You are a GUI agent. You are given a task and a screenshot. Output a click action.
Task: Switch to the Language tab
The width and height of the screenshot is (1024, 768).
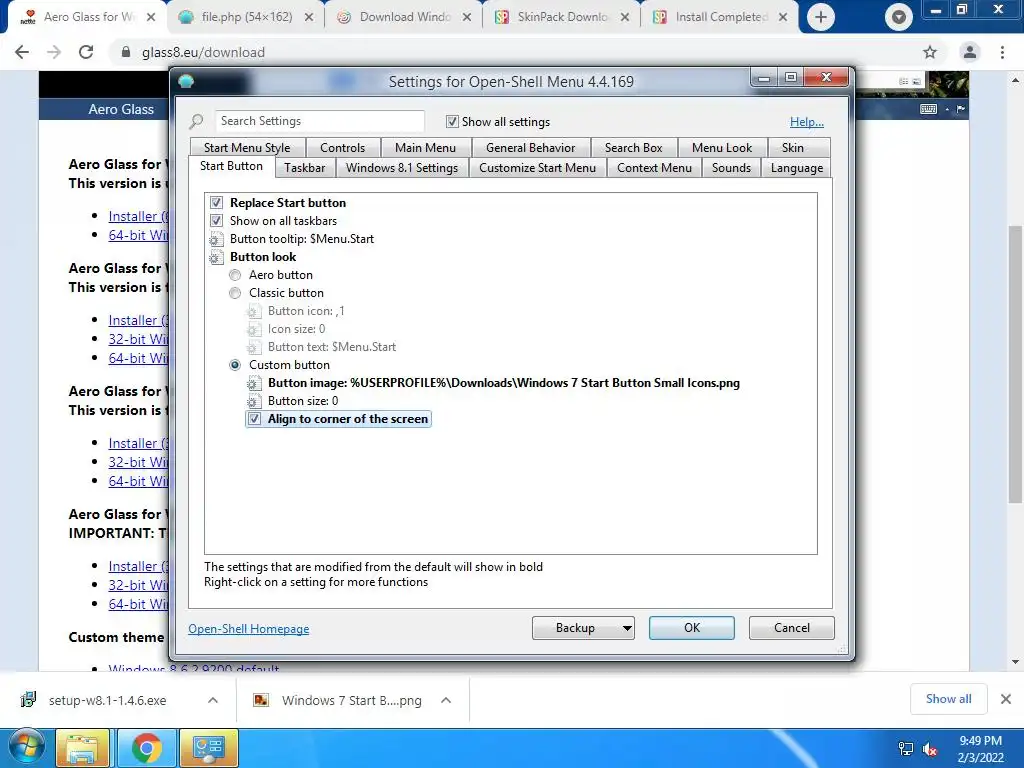797,168
